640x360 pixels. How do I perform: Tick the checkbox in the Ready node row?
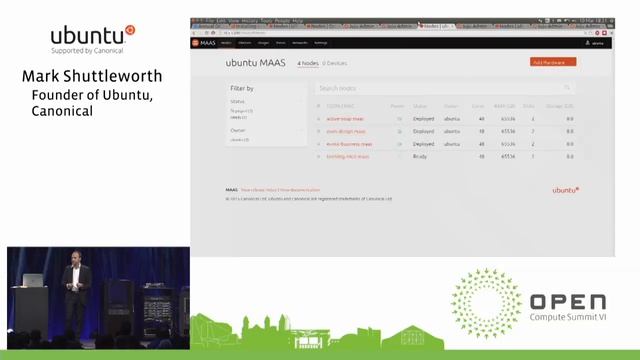click(319, 156)
